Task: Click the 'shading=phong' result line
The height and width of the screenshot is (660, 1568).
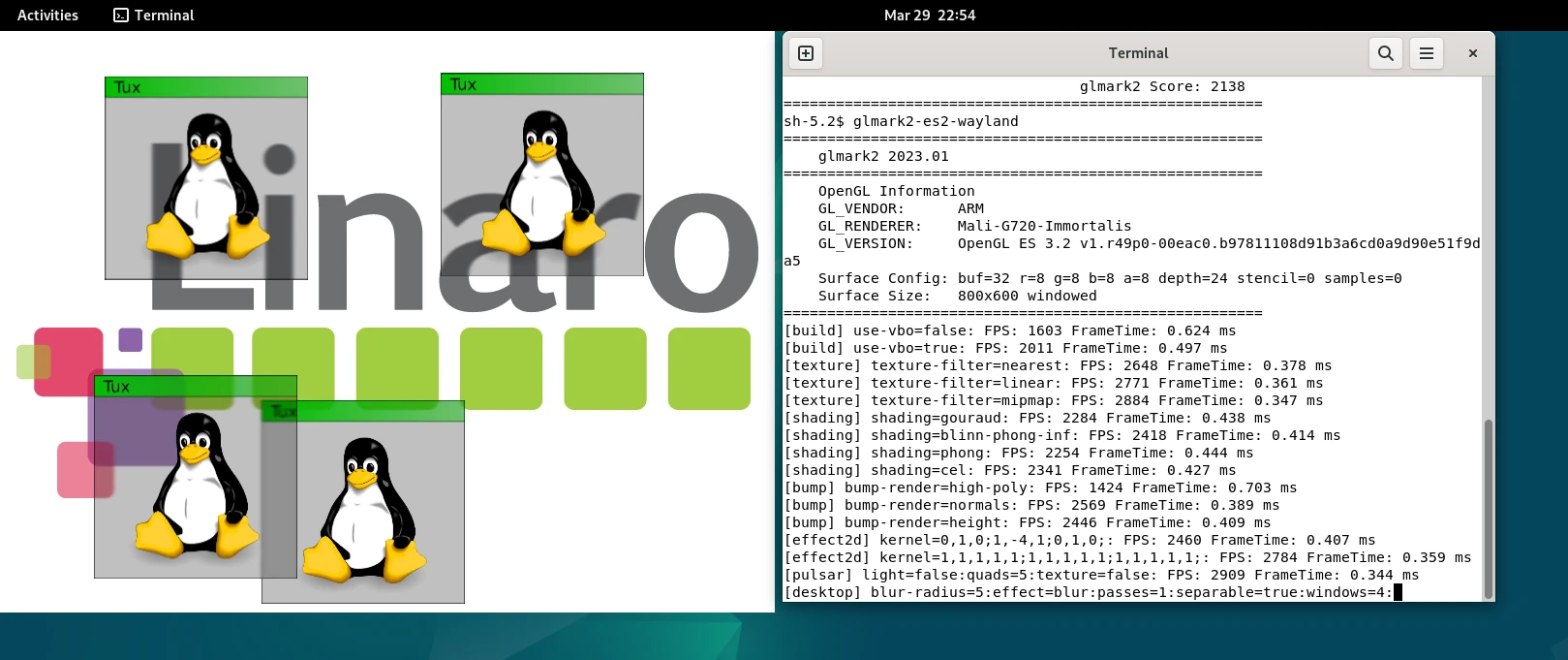Action: point(1019,453)
